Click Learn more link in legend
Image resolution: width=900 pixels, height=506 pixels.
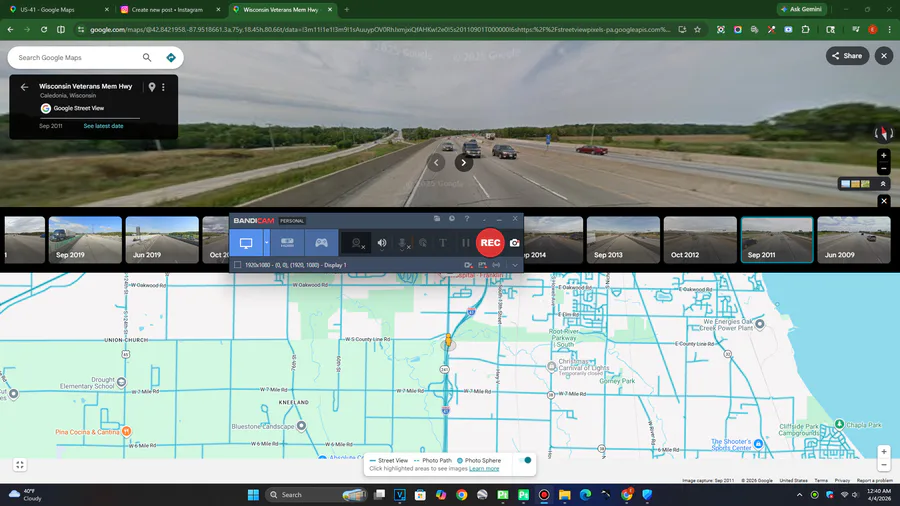tap(484, 469)
